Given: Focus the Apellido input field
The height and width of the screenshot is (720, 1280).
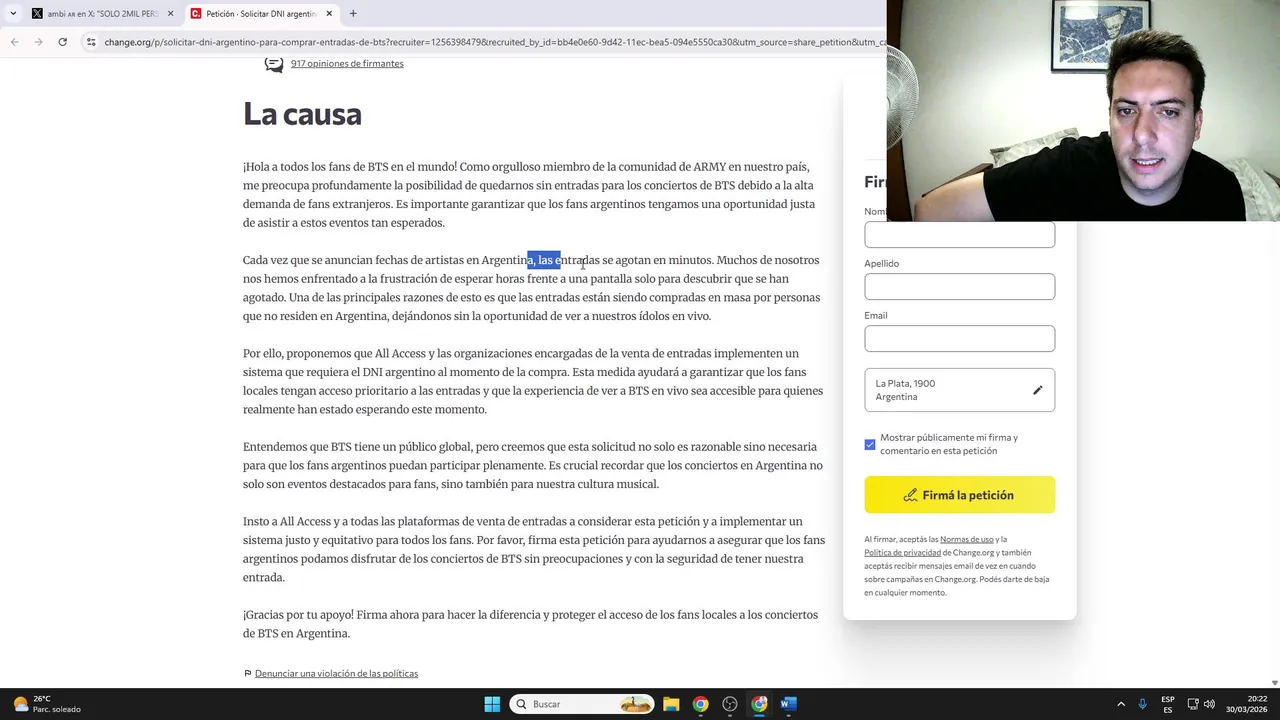Looking at the screenshot, I should pos(959,287).
